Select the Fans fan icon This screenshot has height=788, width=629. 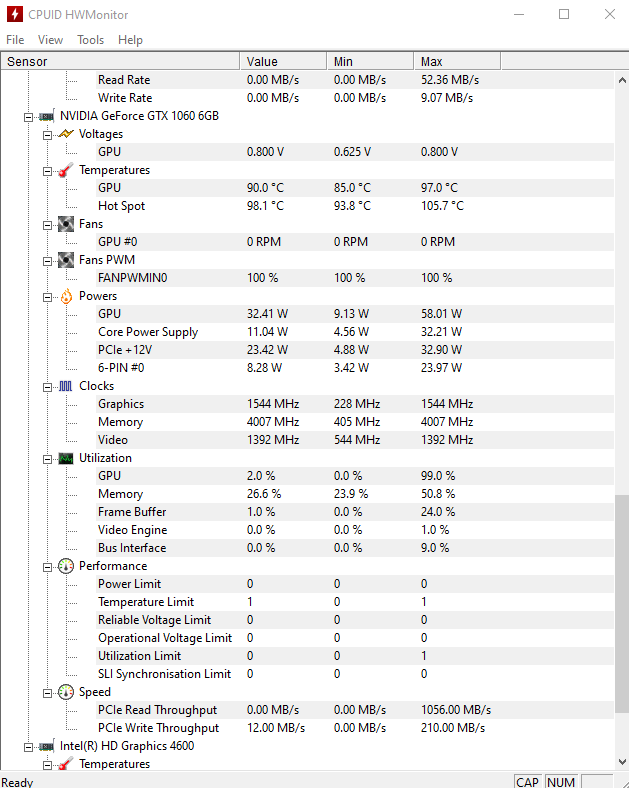click(66, 224)
